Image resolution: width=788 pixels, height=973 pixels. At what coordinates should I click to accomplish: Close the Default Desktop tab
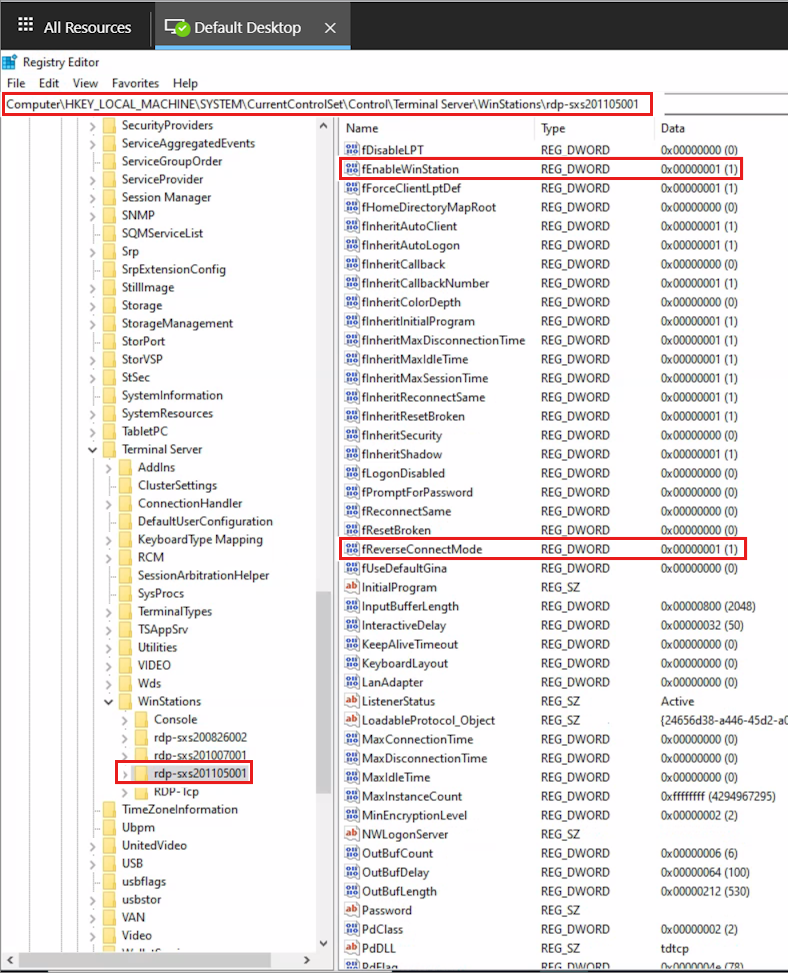pyautogui.click(x=330, y=28)
